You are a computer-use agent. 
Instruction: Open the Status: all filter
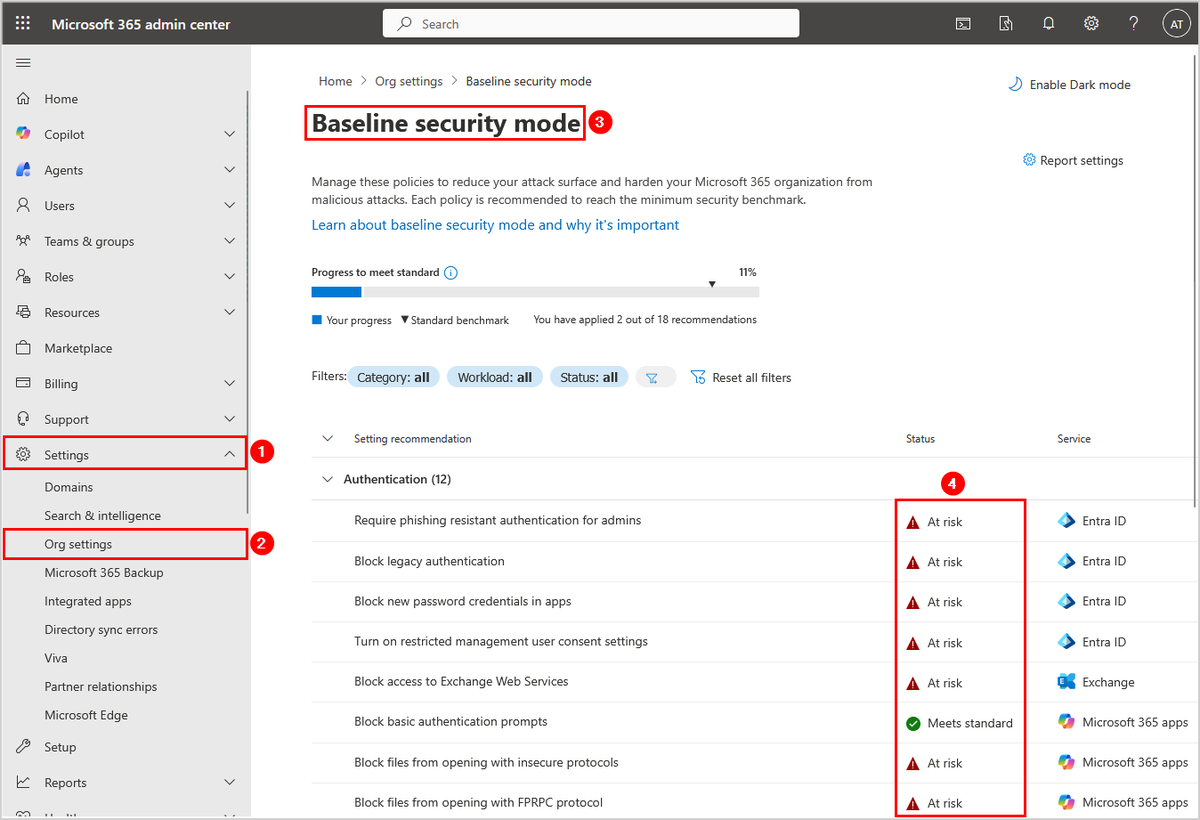coord(589,377)
